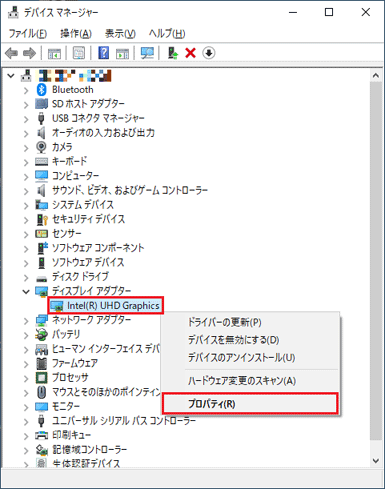Choose プロパティ(R) in the context menu
Image resolution: width=385 pixels, height=489 pixels.
(x=250, y=404)
